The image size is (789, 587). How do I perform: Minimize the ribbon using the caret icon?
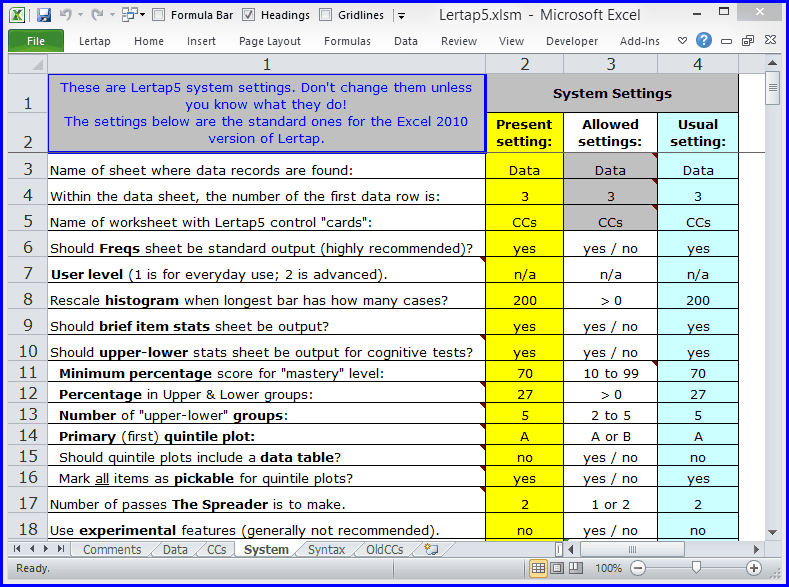[682, 41]
